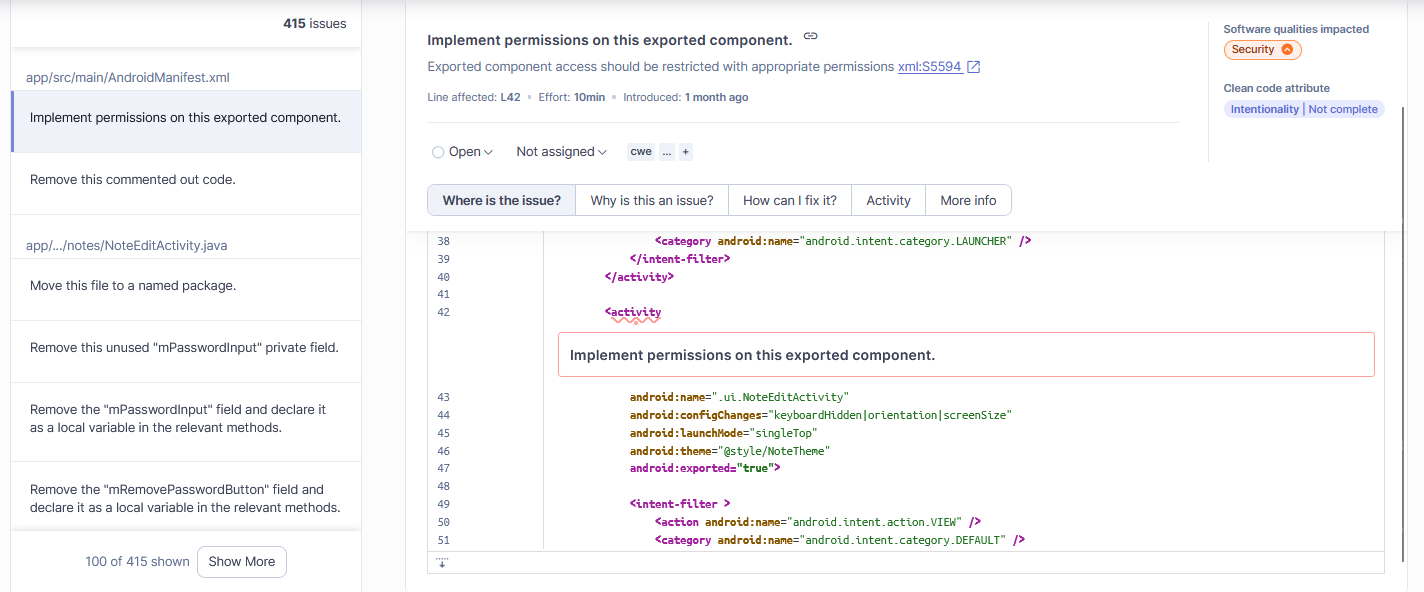Open external link icon beside xml:S5594

pyautogui.click(x=973, y=67)
